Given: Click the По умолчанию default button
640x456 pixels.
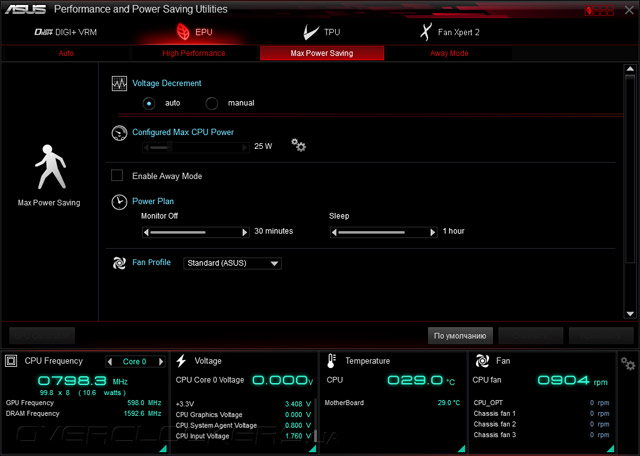Looking at the screenshot, I should [x=460, y=336].
